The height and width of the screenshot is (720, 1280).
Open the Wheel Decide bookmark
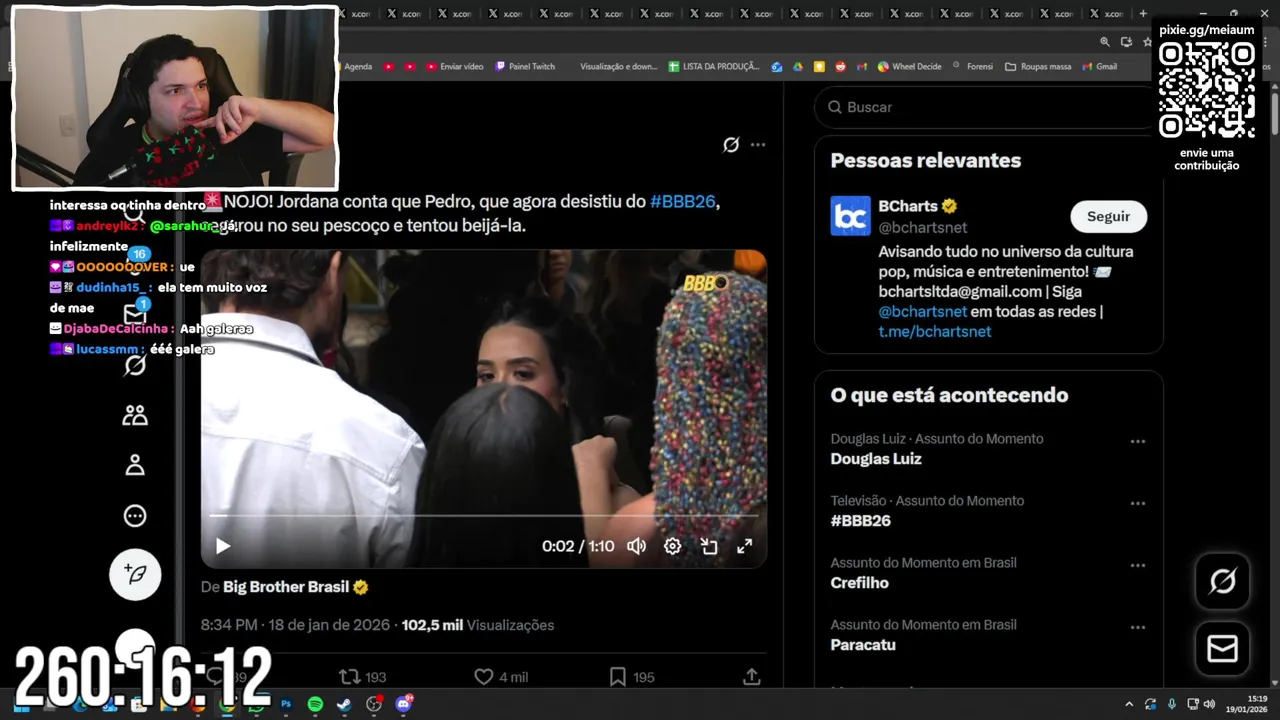point(910,67)
